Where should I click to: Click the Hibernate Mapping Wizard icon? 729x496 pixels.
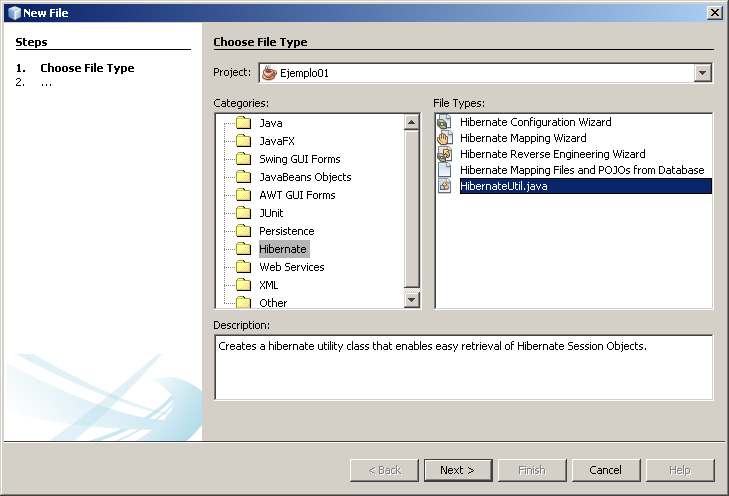click(x=445, y=138)
